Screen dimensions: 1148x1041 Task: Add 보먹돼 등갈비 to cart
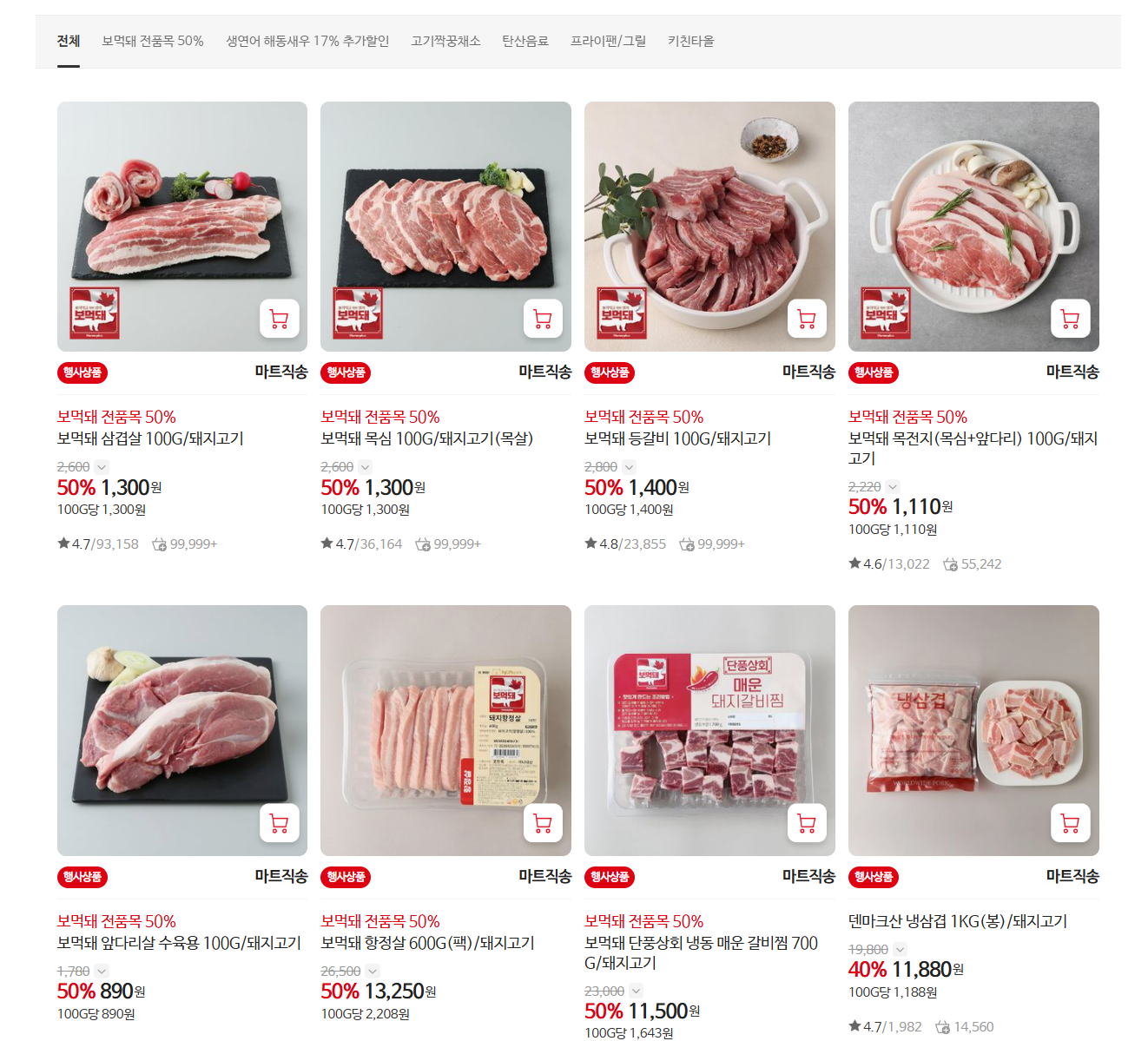(x=807, y=319)
